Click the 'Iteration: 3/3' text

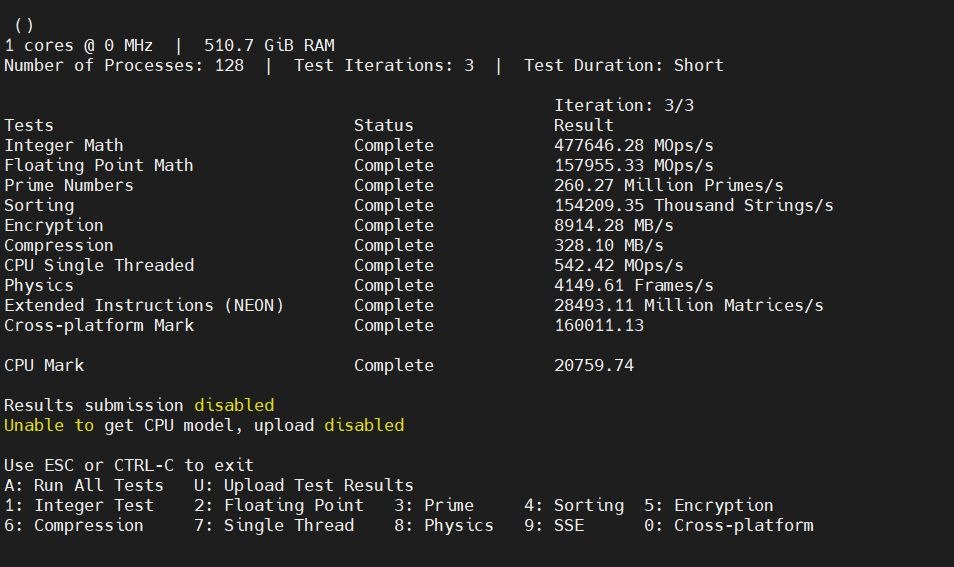(x=624, y=106)
